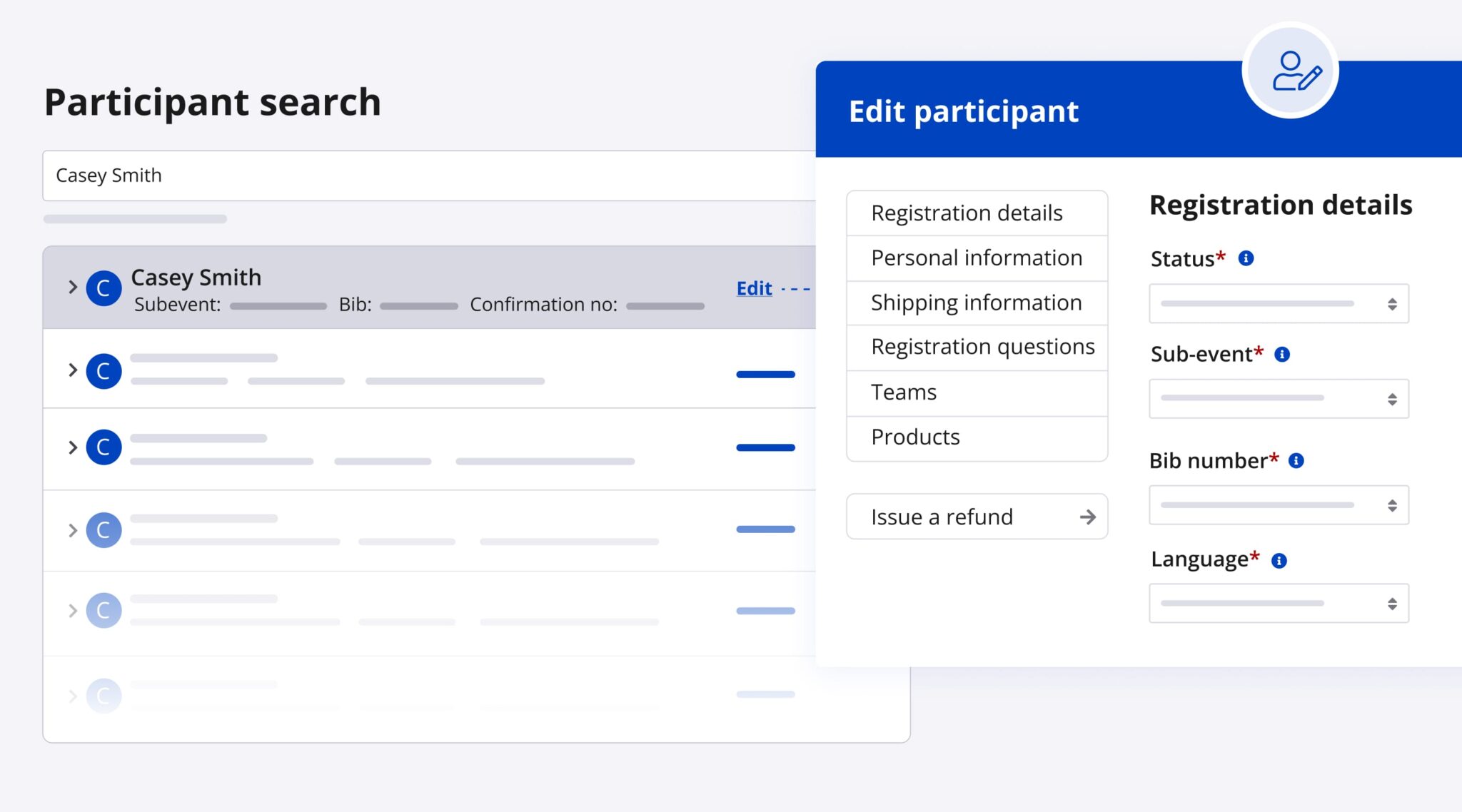Select the Personal information section

[975, 258]
